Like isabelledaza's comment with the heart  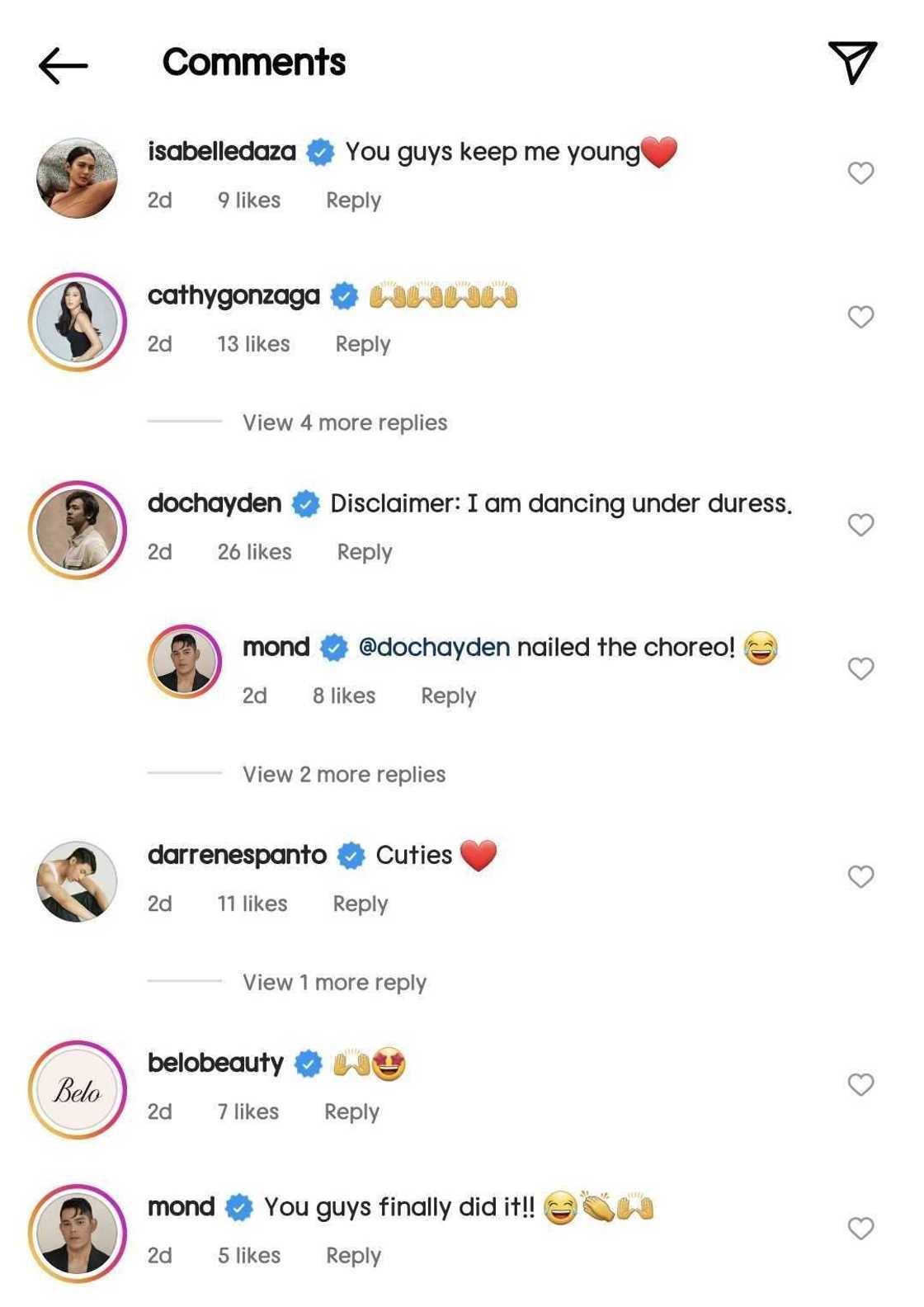pyautogui.click(x=860, y=172)
